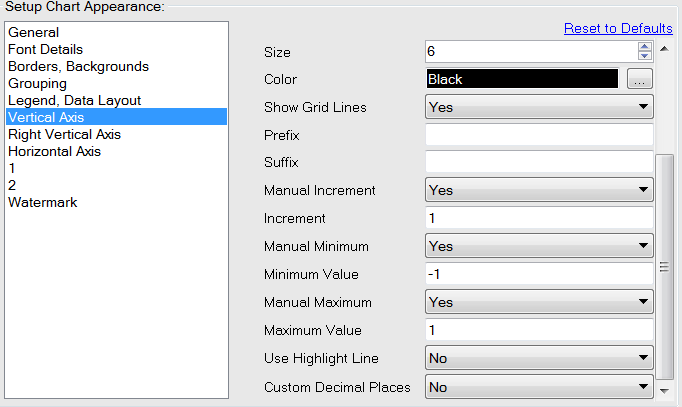Choose Horizontal Axis from the list
The image size is (682, 407).
point(54,151)
